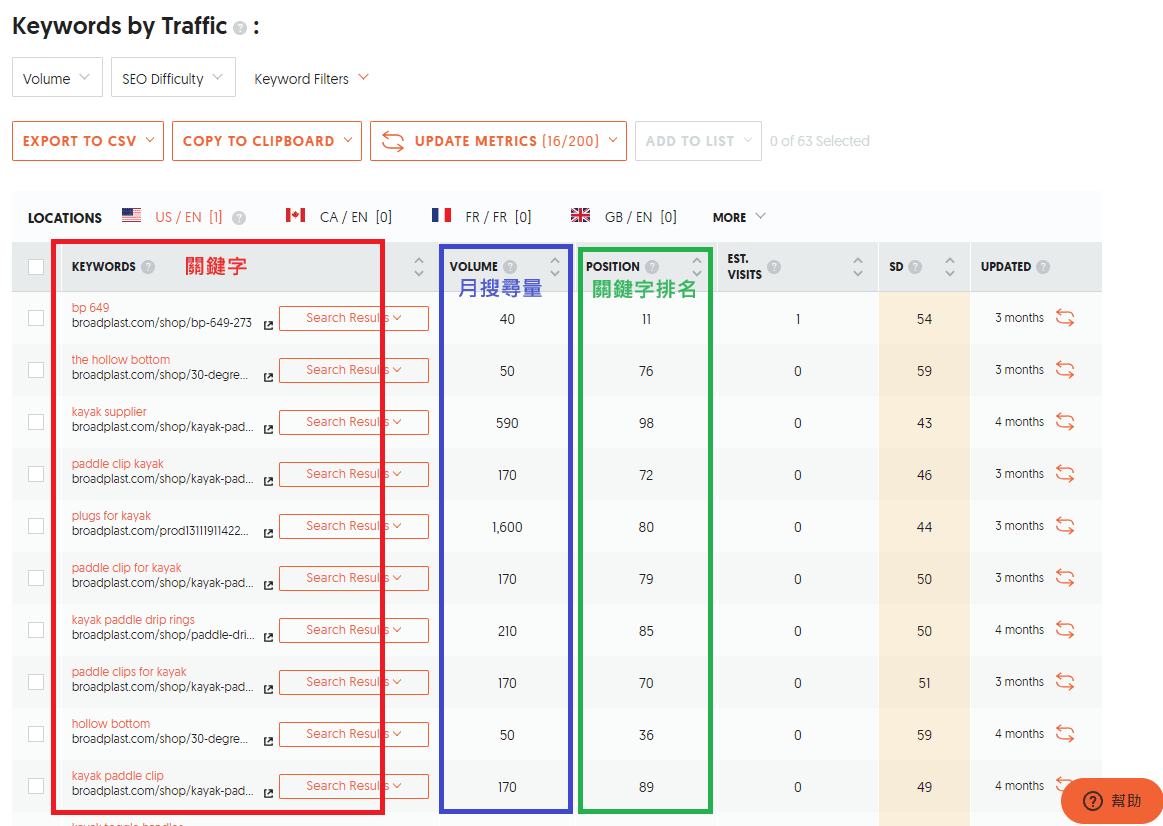Screen dimensions: 1163x826
Task: Open external link under the hollow bottom
Action: (268, 377)
